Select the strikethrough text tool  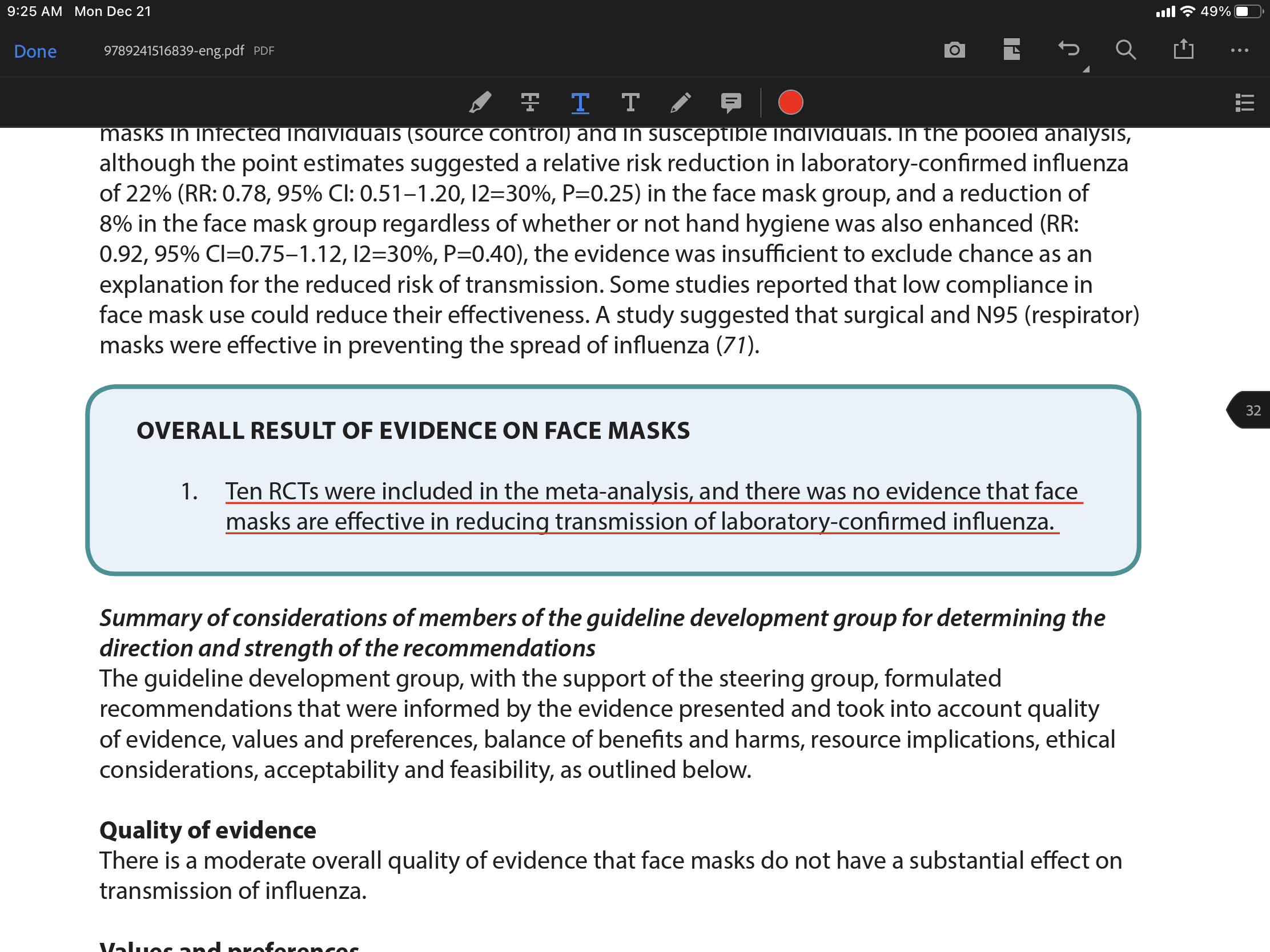click(530, 103)
